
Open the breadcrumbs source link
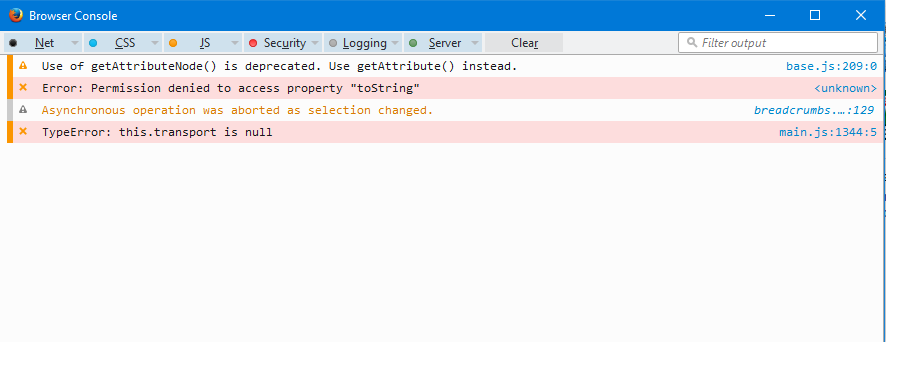[x=814, y=110]
